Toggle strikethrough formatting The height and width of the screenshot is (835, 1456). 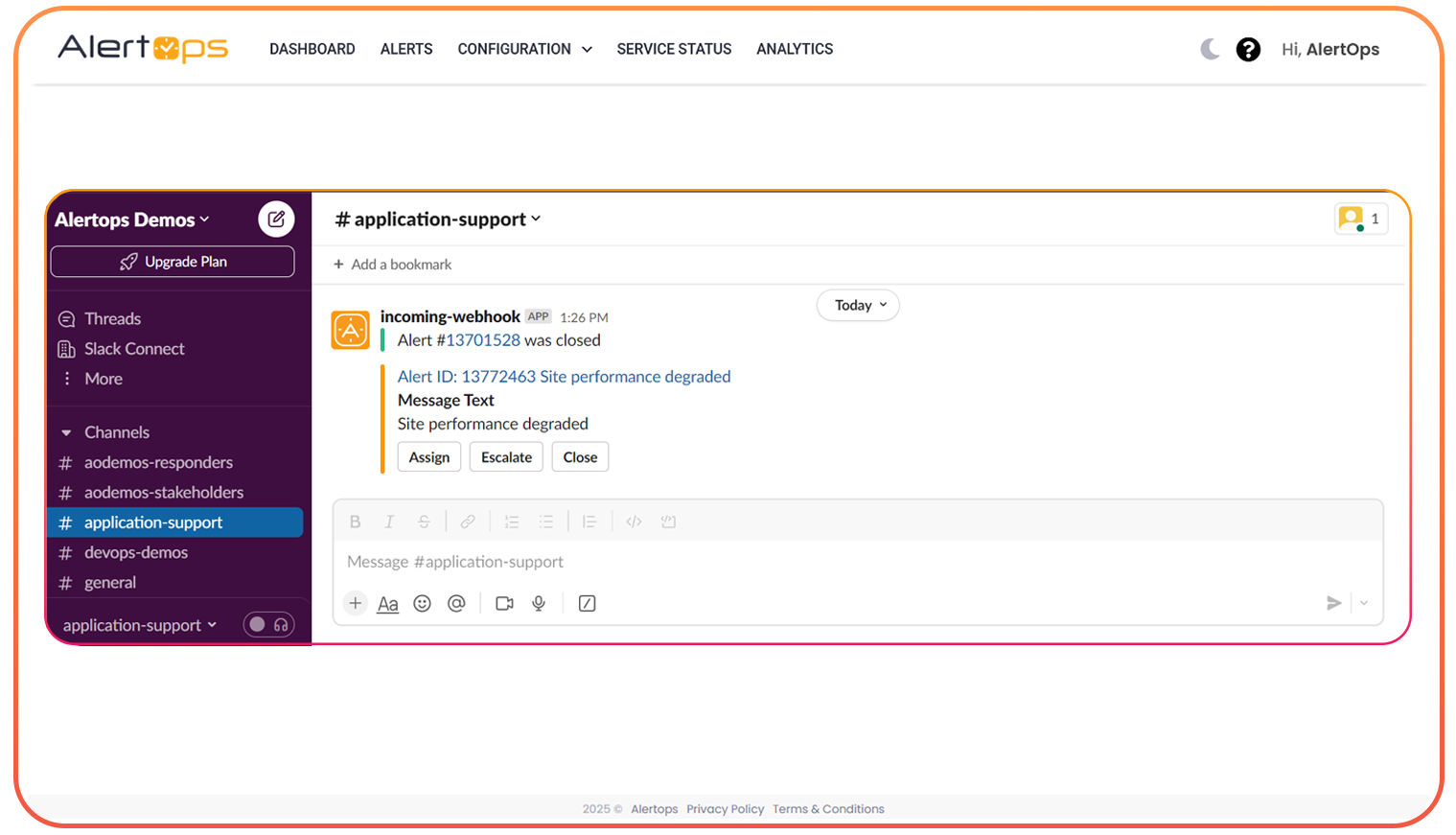(424, 522)
